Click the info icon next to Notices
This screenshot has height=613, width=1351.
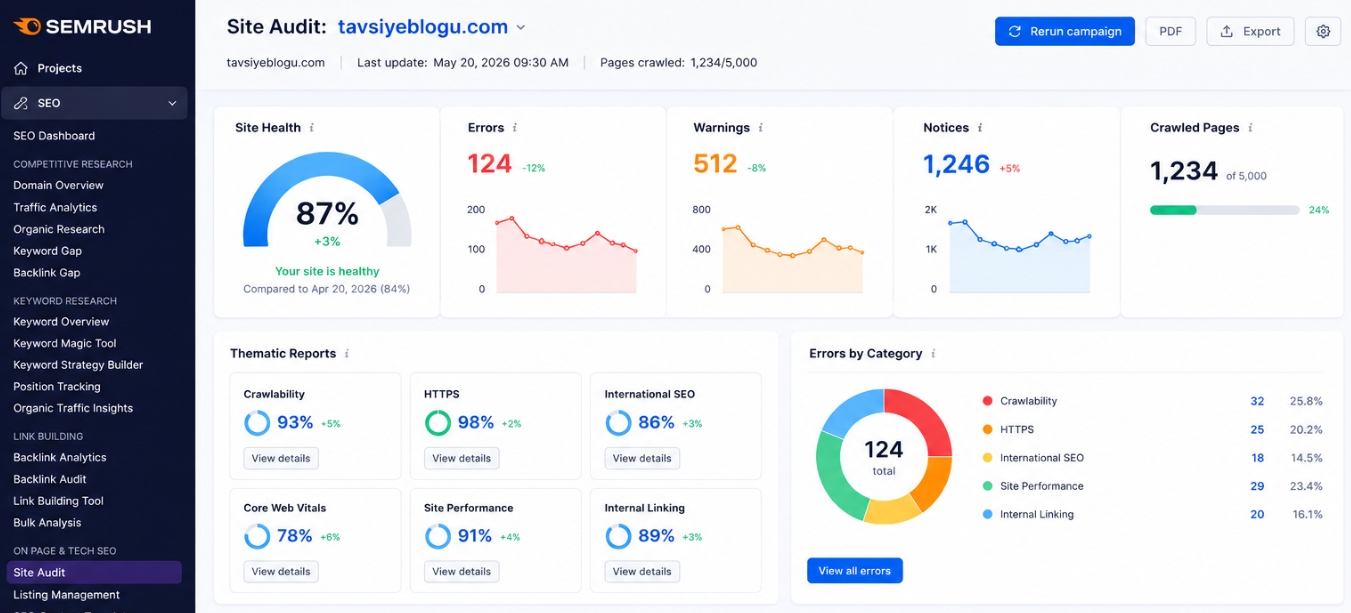pyautogui.click(x=980, y=128)
